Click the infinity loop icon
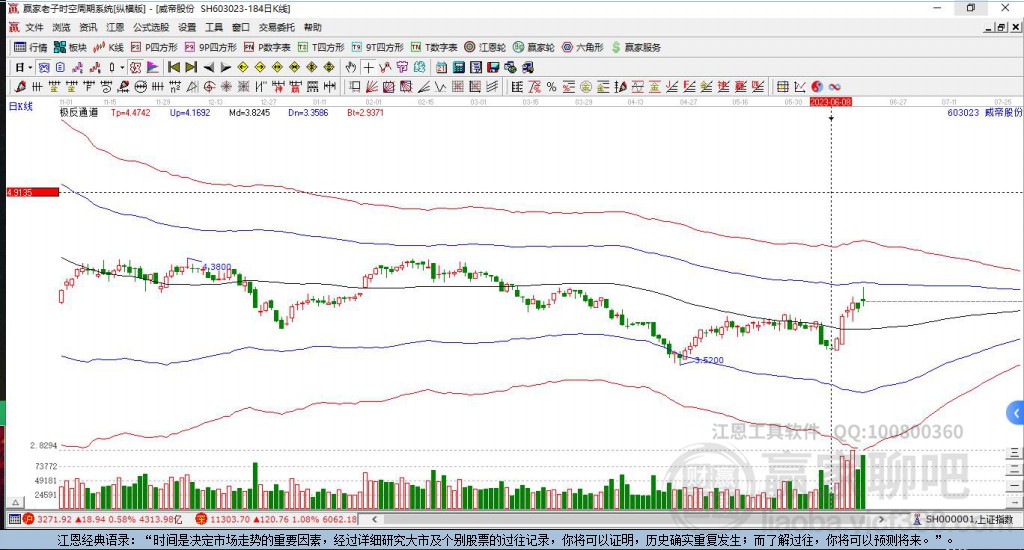This screenshot has width=1024, height=550. point(835,86)
